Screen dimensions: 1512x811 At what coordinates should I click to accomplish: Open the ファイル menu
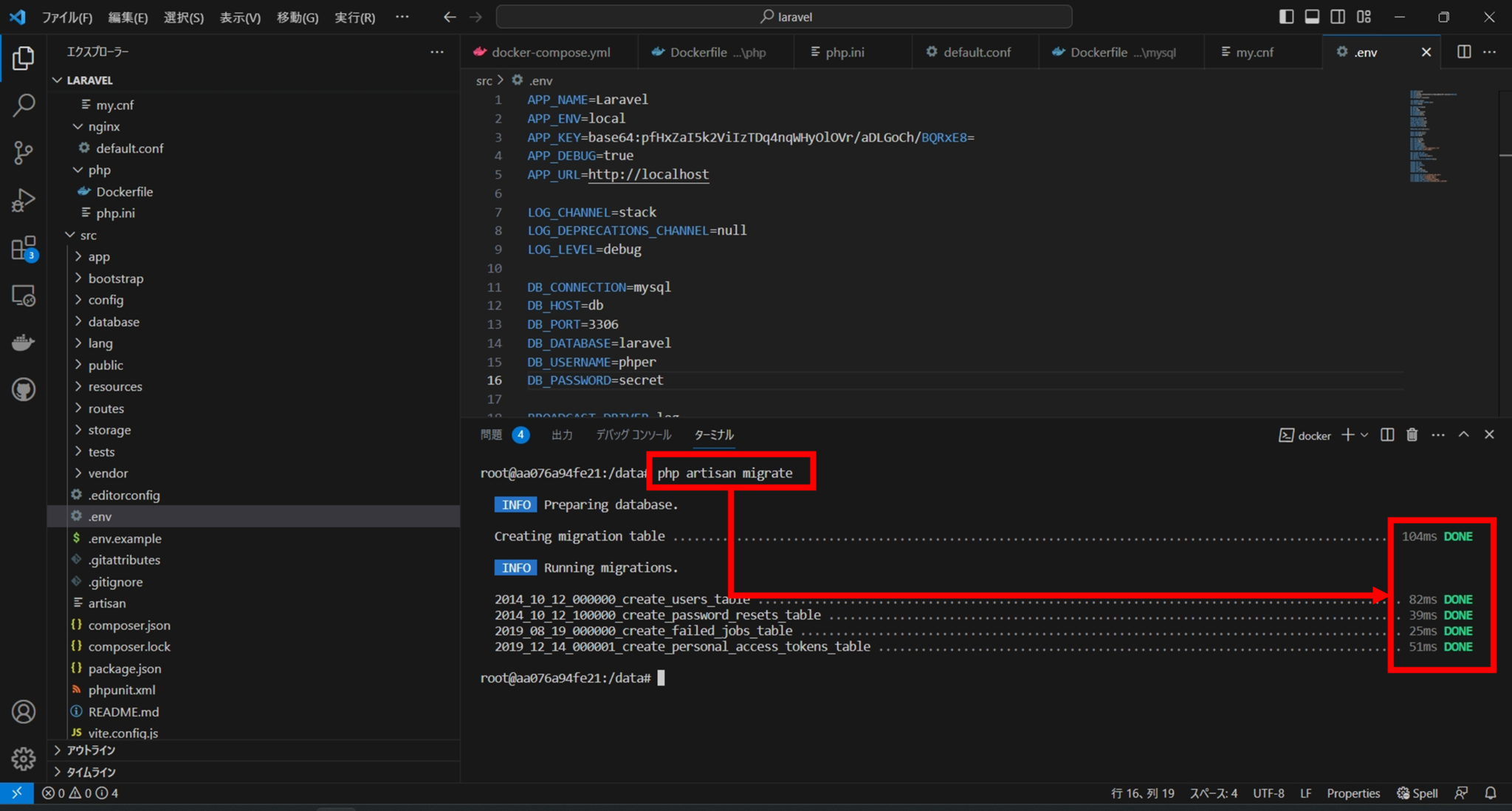click(x=66, y=16)
